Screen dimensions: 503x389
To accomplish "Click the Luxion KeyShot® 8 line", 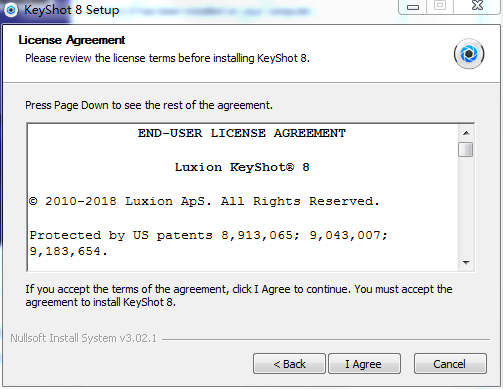I will tap(242, 167).
